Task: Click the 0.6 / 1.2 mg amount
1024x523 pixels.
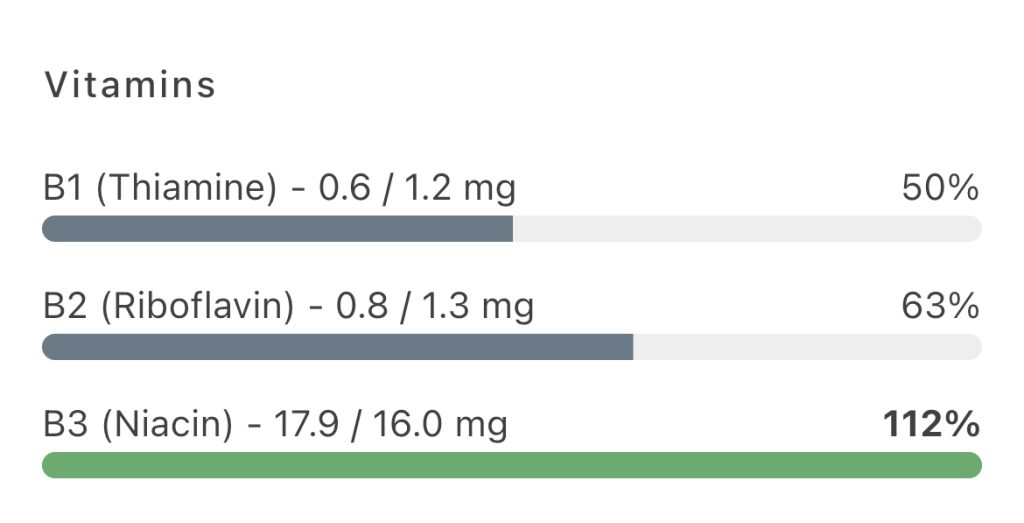Action: pos(417,189)
